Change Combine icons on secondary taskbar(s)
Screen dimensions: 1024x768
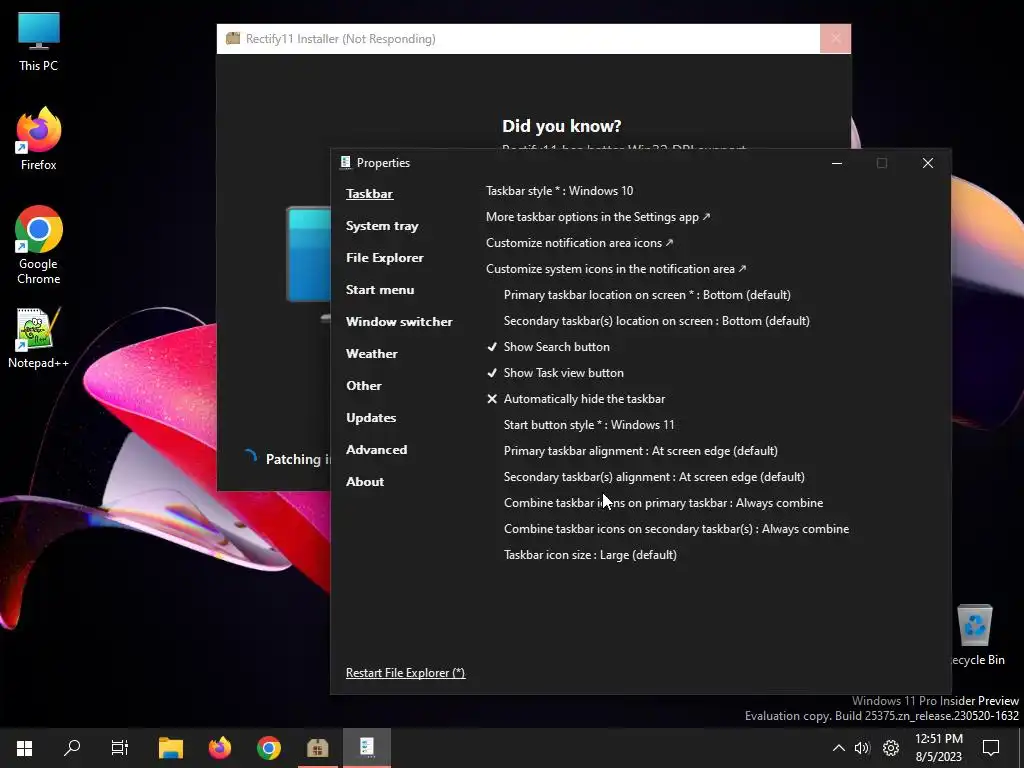(677, 529)
